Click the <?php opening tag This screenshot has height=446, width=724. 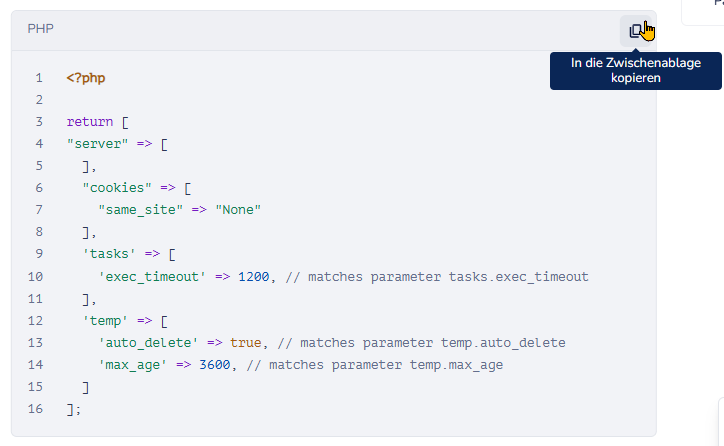coord(86,78)
